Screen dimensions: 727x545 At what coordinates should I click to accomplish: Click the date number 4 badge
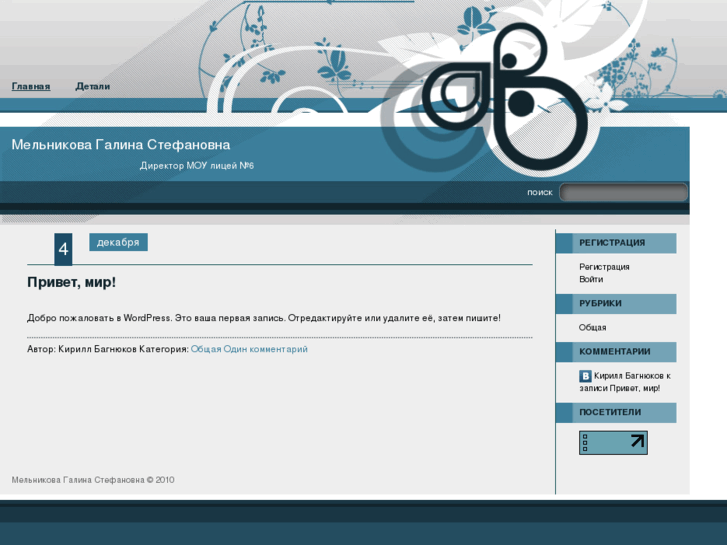click(x=63, y=249)
